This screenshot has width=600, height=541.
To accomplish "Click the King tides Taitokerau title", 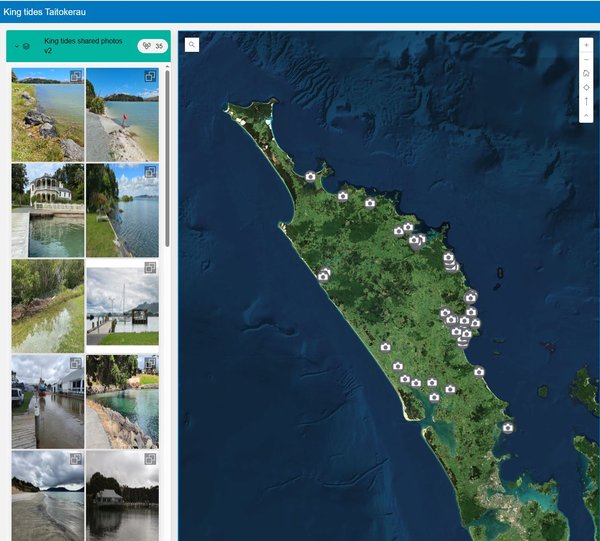I will tap(44, 12).
